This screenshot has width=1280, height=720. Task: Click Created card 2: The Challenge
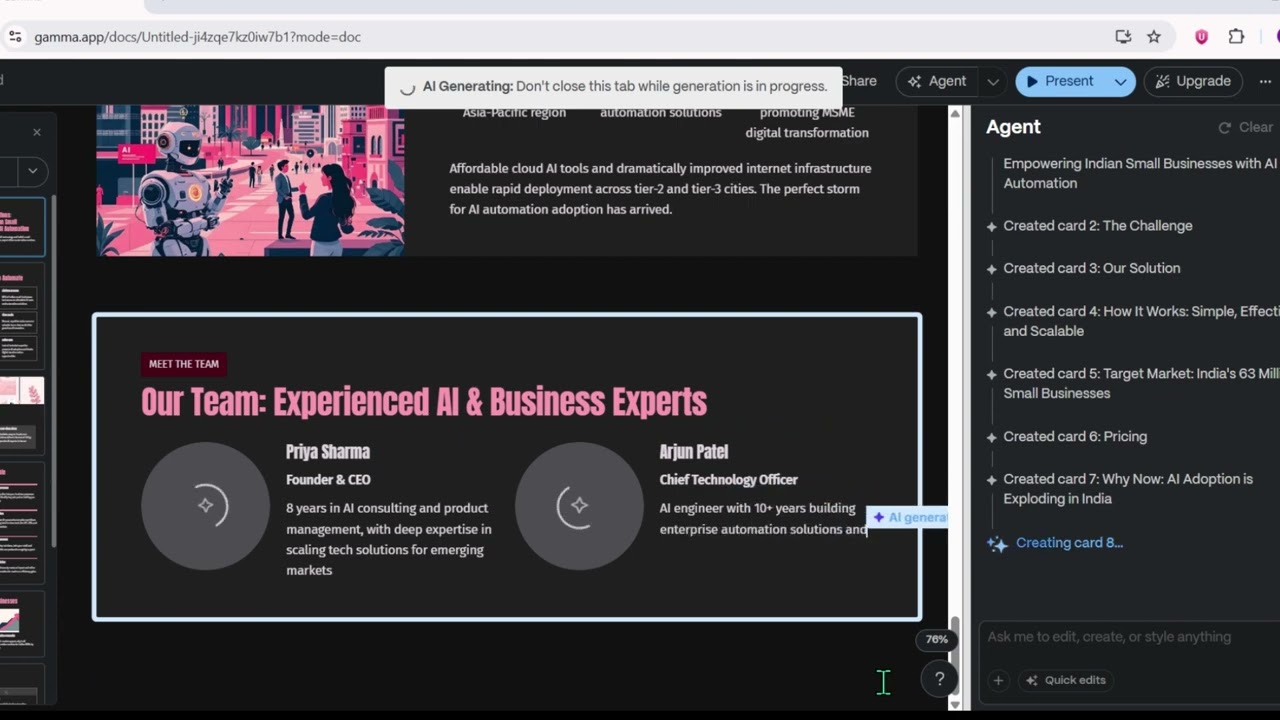coord(1098,226)
